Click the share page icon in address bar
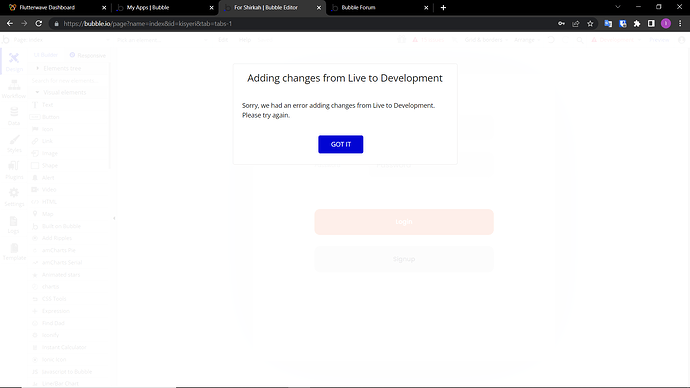This screenshot has width=690, height=388. 576,24
